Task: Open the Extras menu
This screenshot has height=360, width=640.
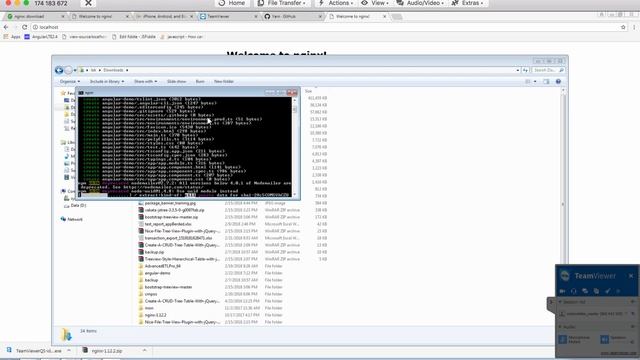Action: [468, 3]
